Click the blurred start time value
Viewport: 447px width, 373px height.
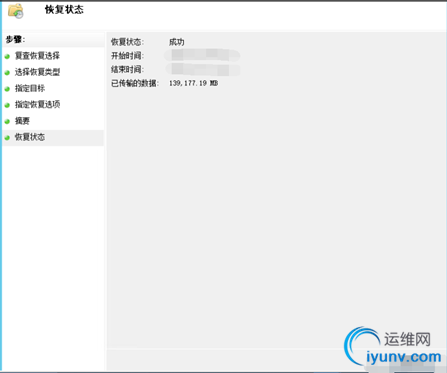pos(202,55)
